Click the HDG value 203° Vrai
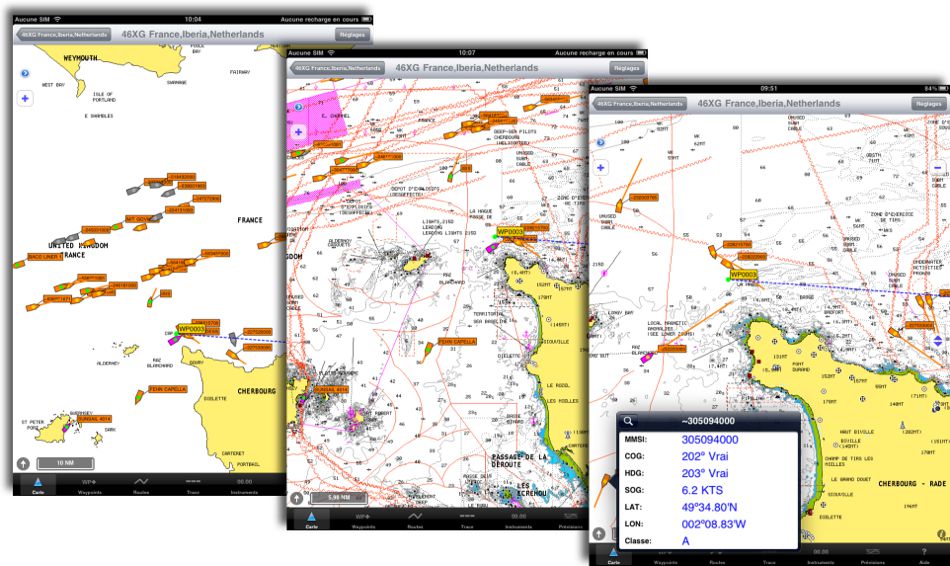The height and width of the screenshot is (566, 950). click(705, 473)
